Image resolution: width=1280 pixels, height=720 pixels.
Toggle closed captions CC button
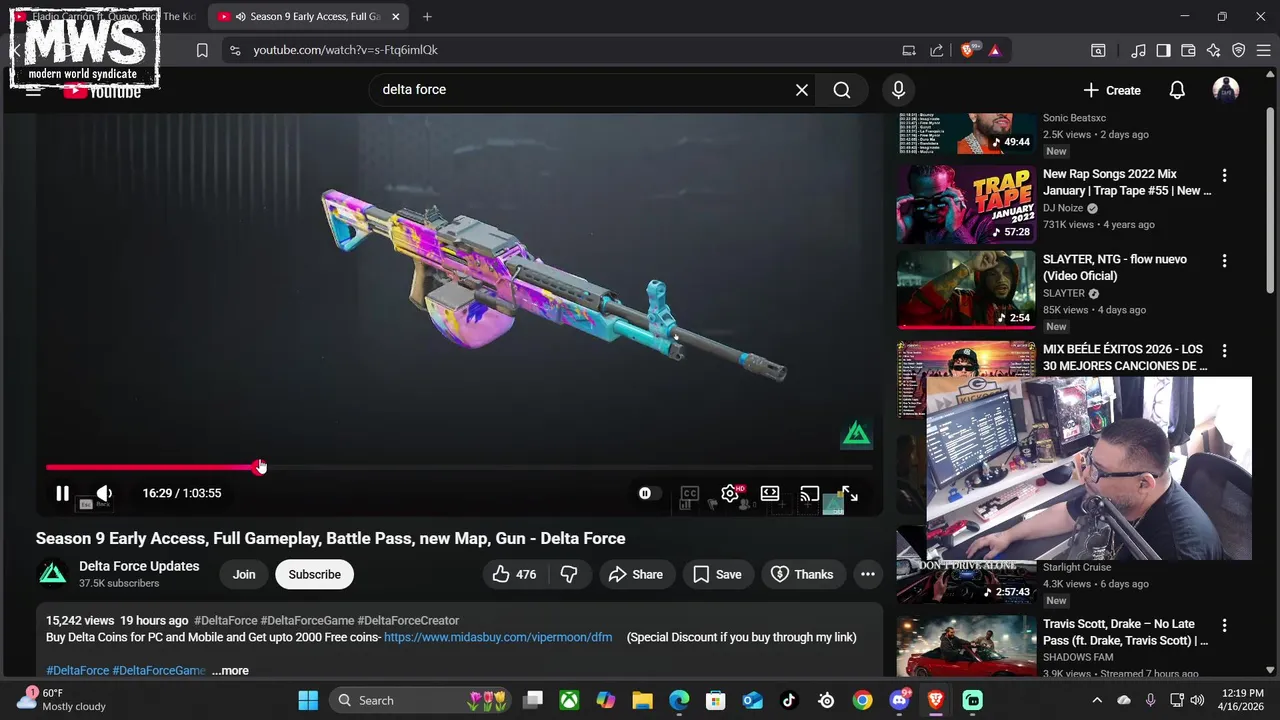(690, 493)
